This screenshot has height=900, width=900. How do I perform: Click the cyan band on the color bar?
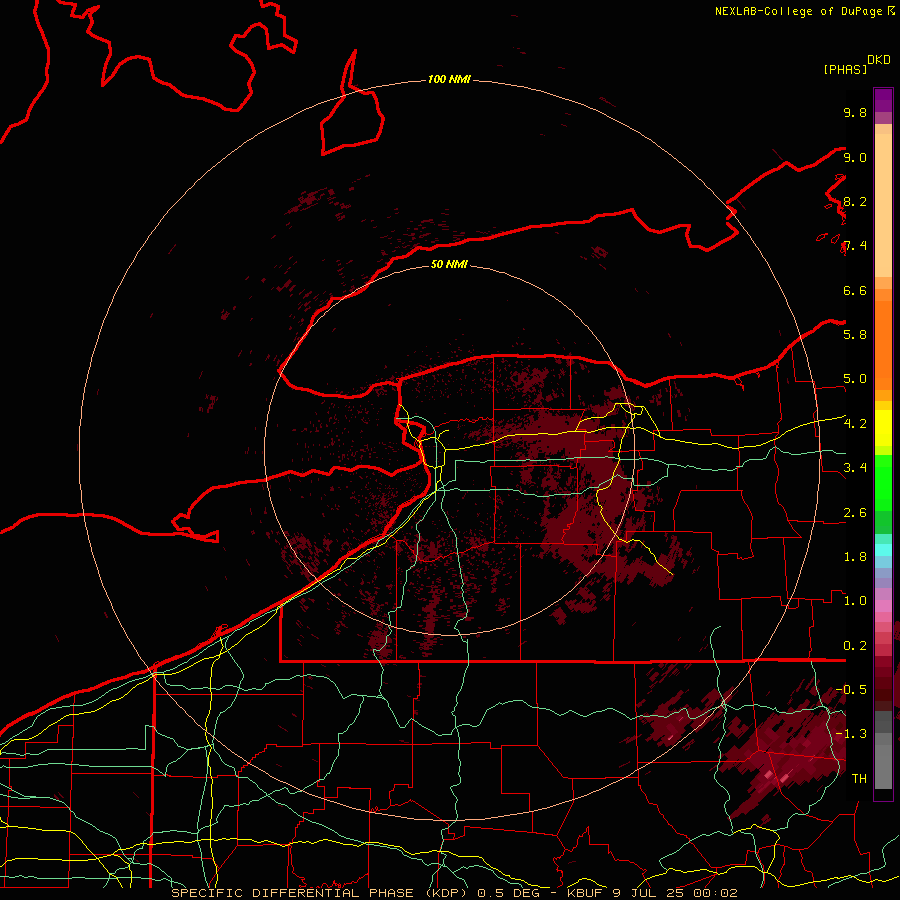pyautogui.click(x=883, y=550)
